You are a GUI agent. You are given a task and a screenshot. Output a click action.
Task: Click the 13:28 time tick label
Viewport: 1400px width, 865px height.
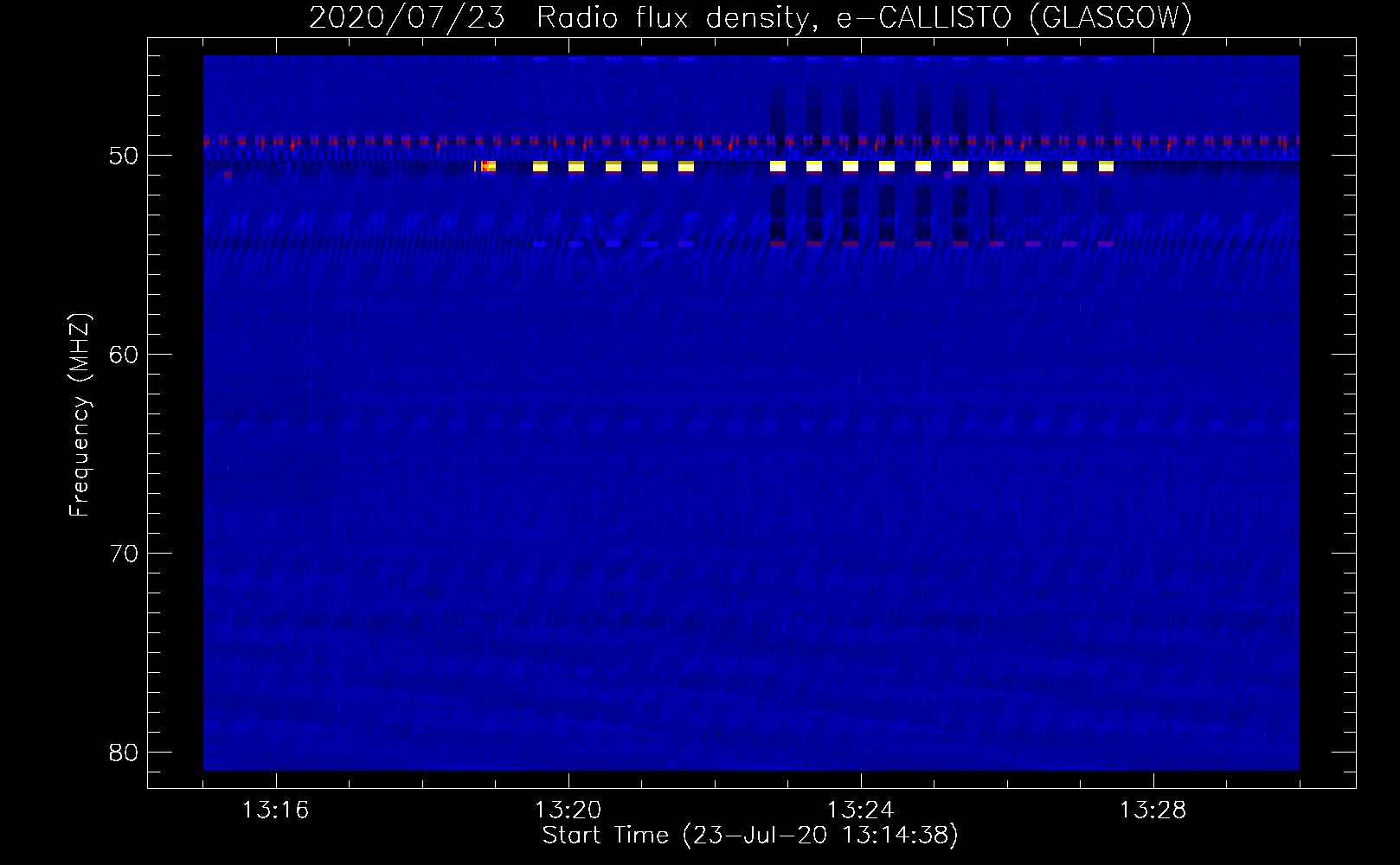click(1153, 811)
